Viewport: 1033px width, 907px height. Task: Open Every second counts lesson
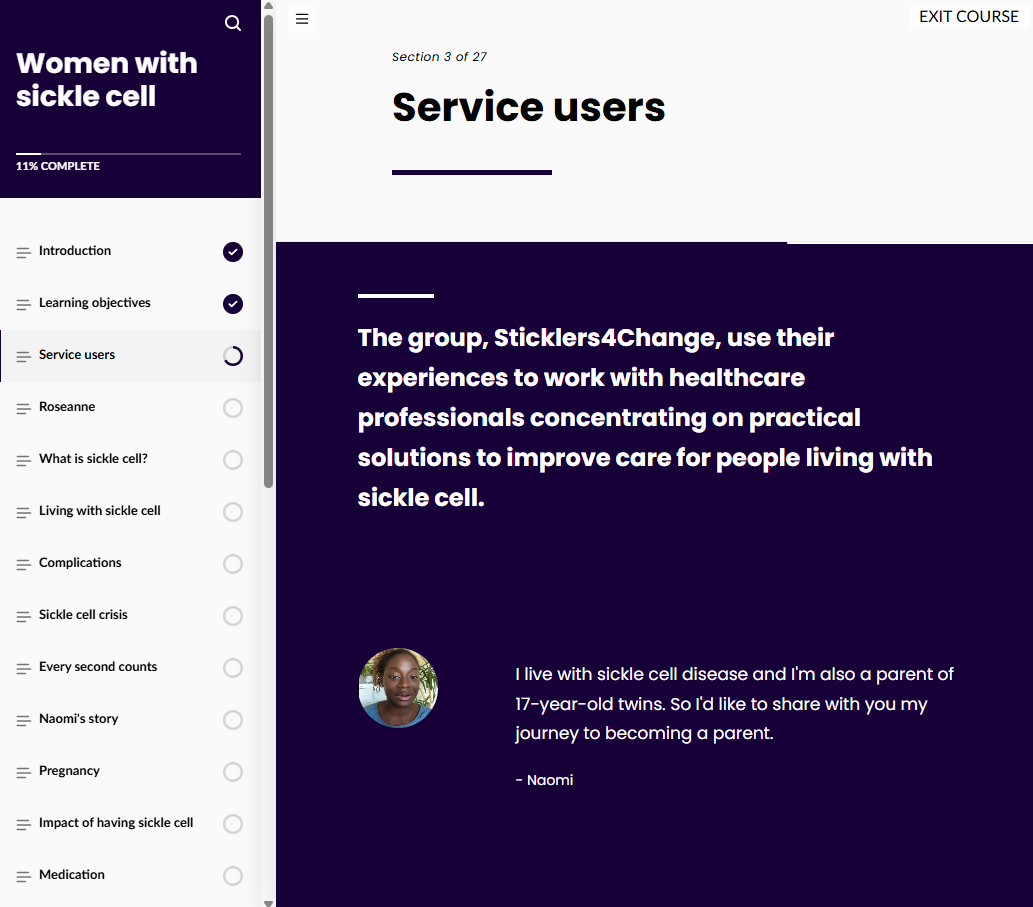tap(130, 668)
